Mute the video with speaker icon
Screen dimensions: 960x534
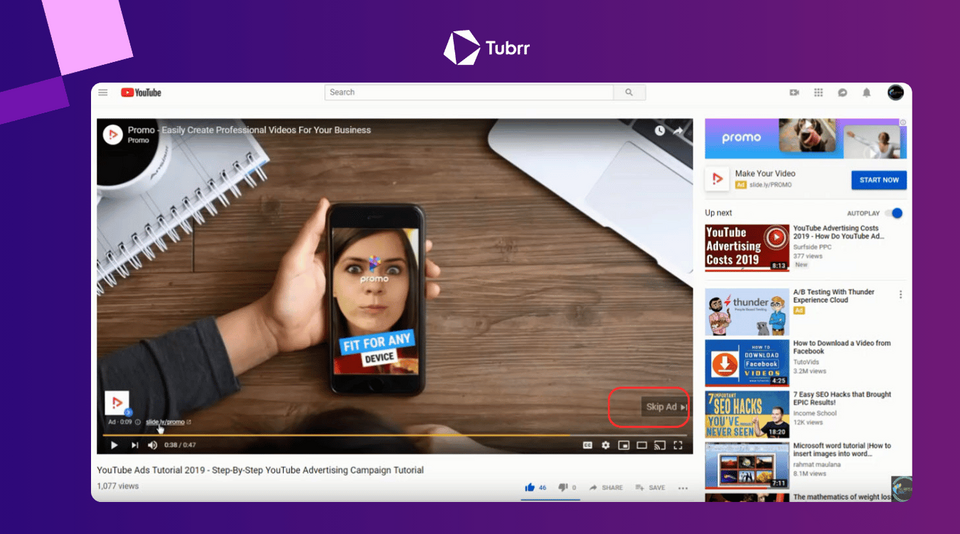152,445
